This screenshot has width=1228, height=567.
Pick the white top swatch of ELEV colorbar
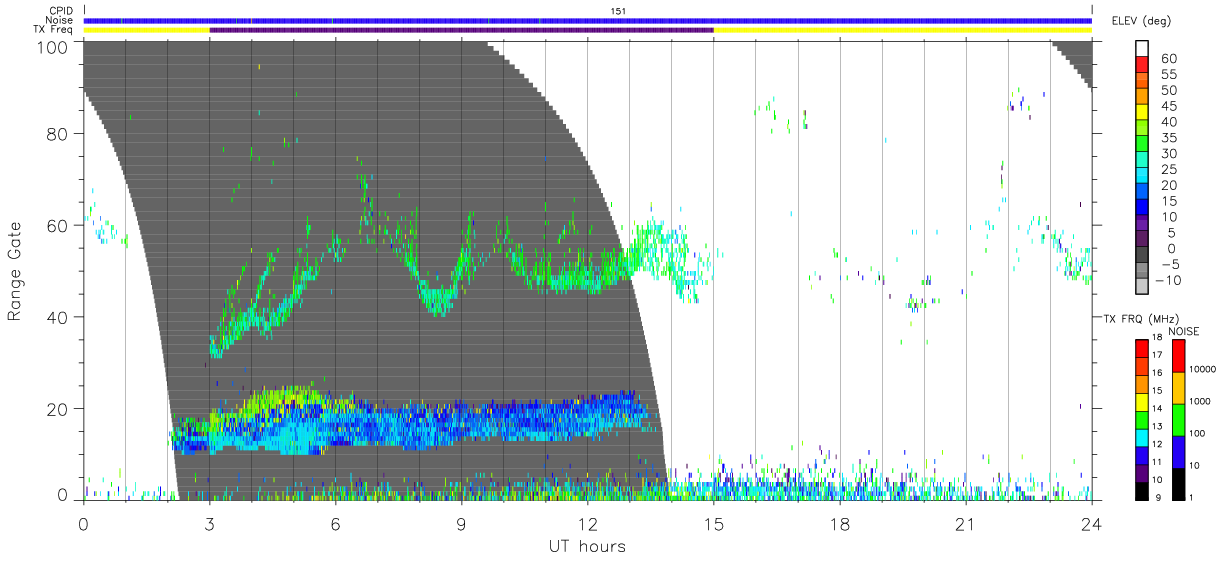(x=1142, y=50)
